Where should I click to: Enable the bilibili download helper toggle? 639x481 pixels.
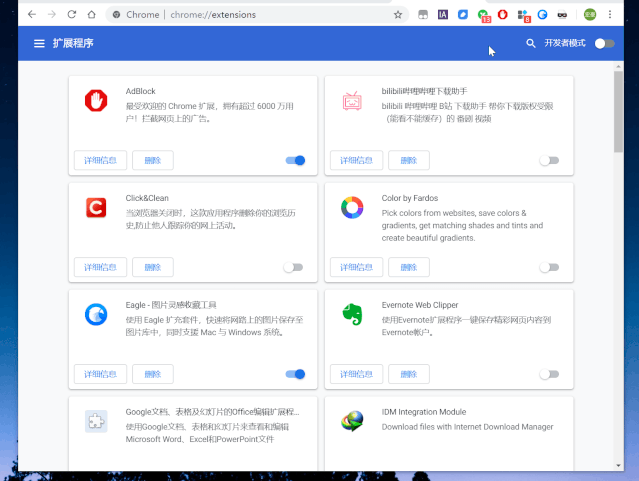coord(549,160)
